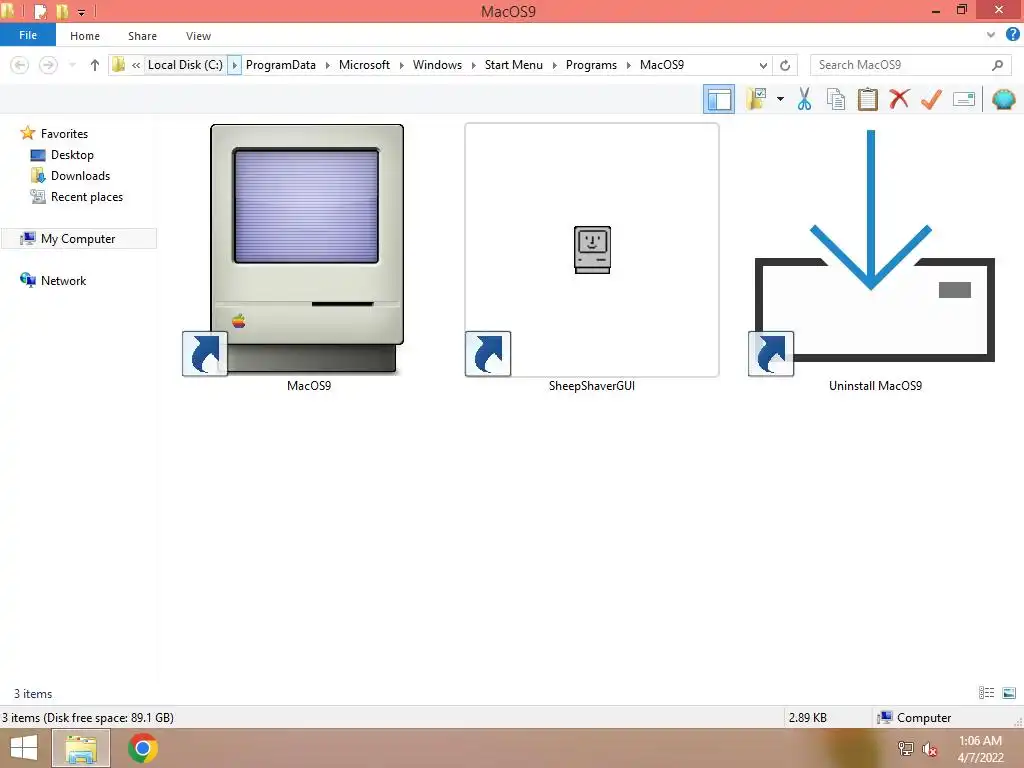Viewport: 1024px width, 768px height.
Task: Click Microsoft breadcrumb segment
Action: [x=364, y=65]
